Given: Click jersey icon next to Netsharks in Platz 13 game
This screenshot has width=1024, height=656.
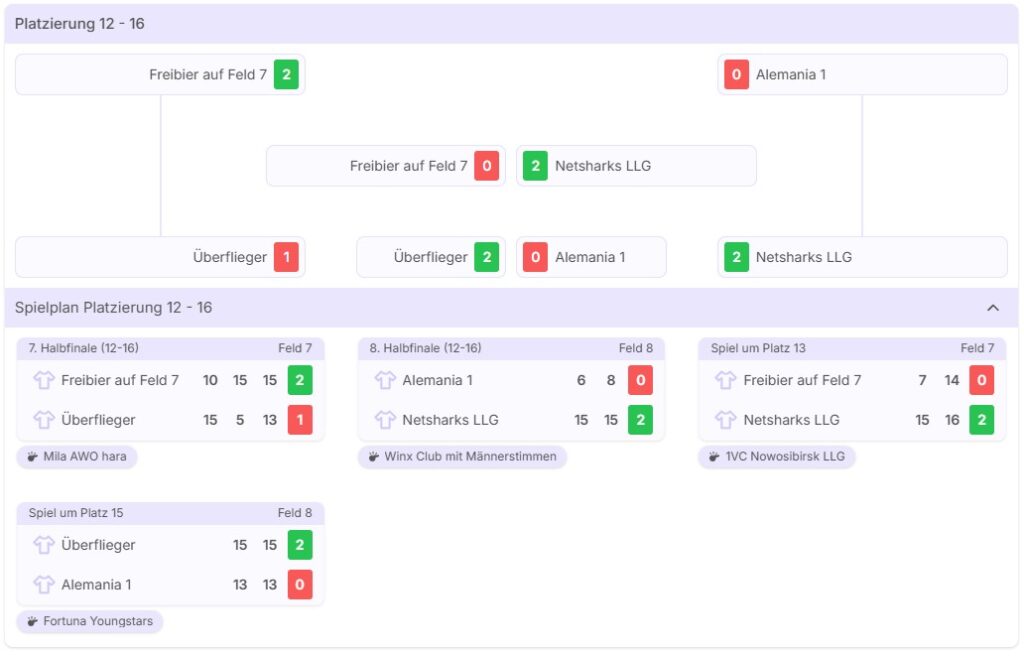Looking at the screenshot, I should pos(726,420).
